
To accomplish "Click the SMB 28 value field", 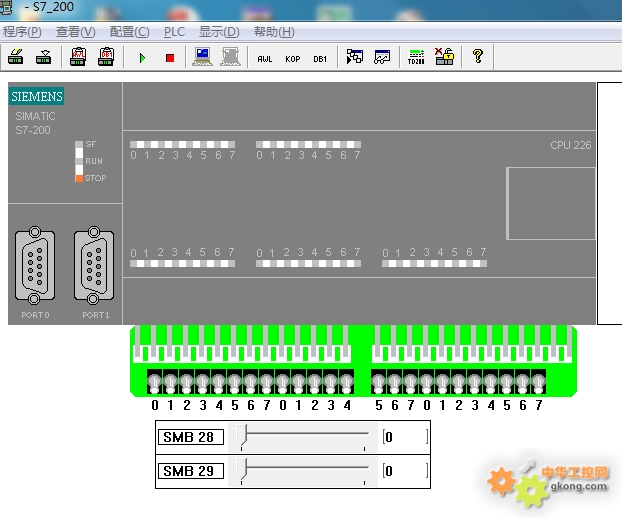I will click(405, 437).
